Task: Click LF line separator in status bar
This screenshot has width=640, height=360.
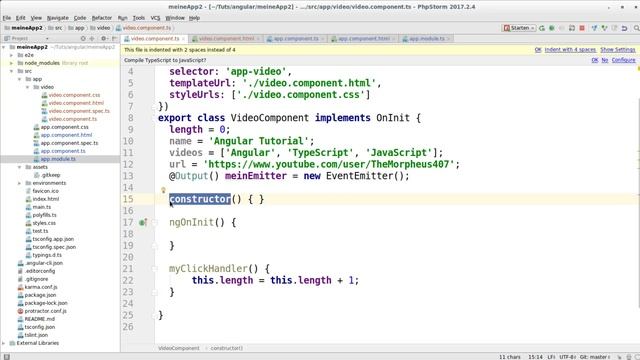Action: pyautogui.click(x=551, y=357)
